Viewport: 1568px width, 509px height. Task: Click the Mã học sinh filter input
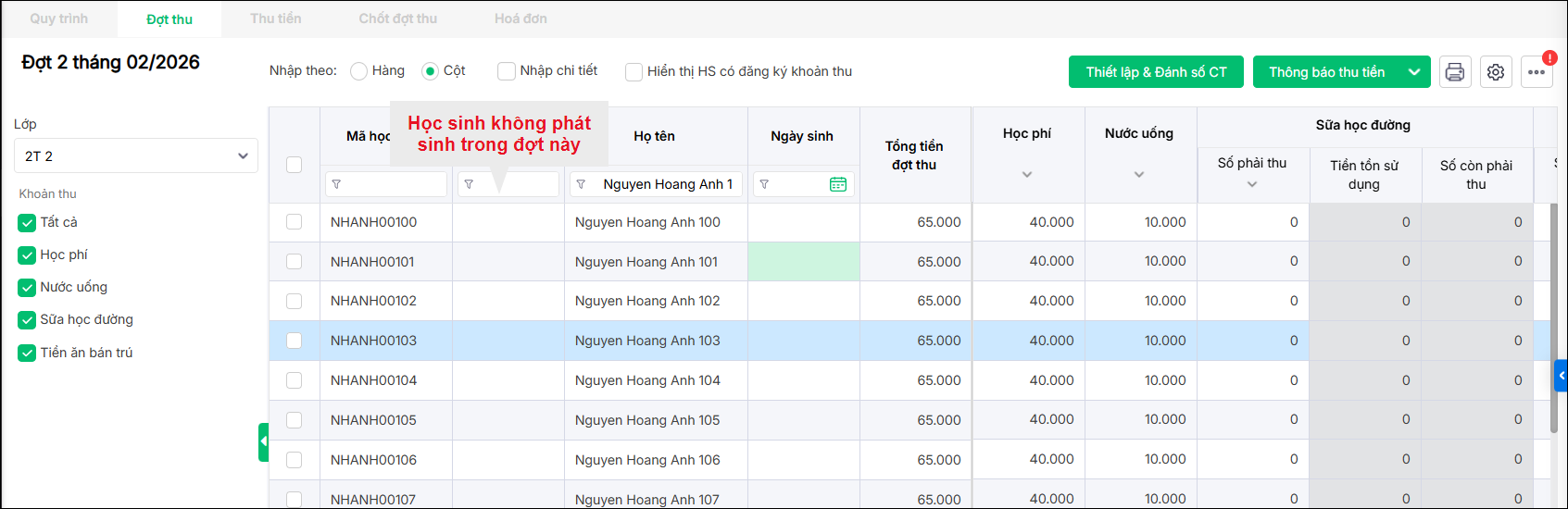pyautogui.click(x=386, y=184)
